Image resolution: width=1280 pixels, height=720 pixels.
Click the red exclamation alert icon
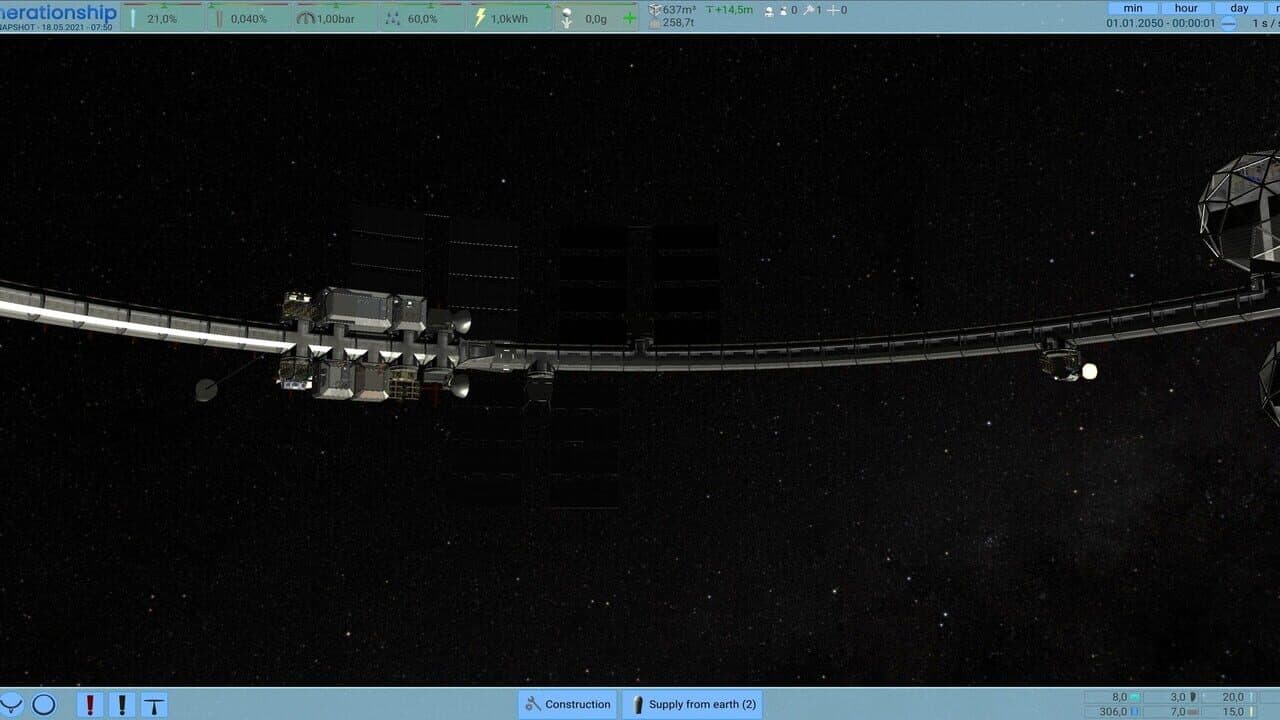click(90, 704)
